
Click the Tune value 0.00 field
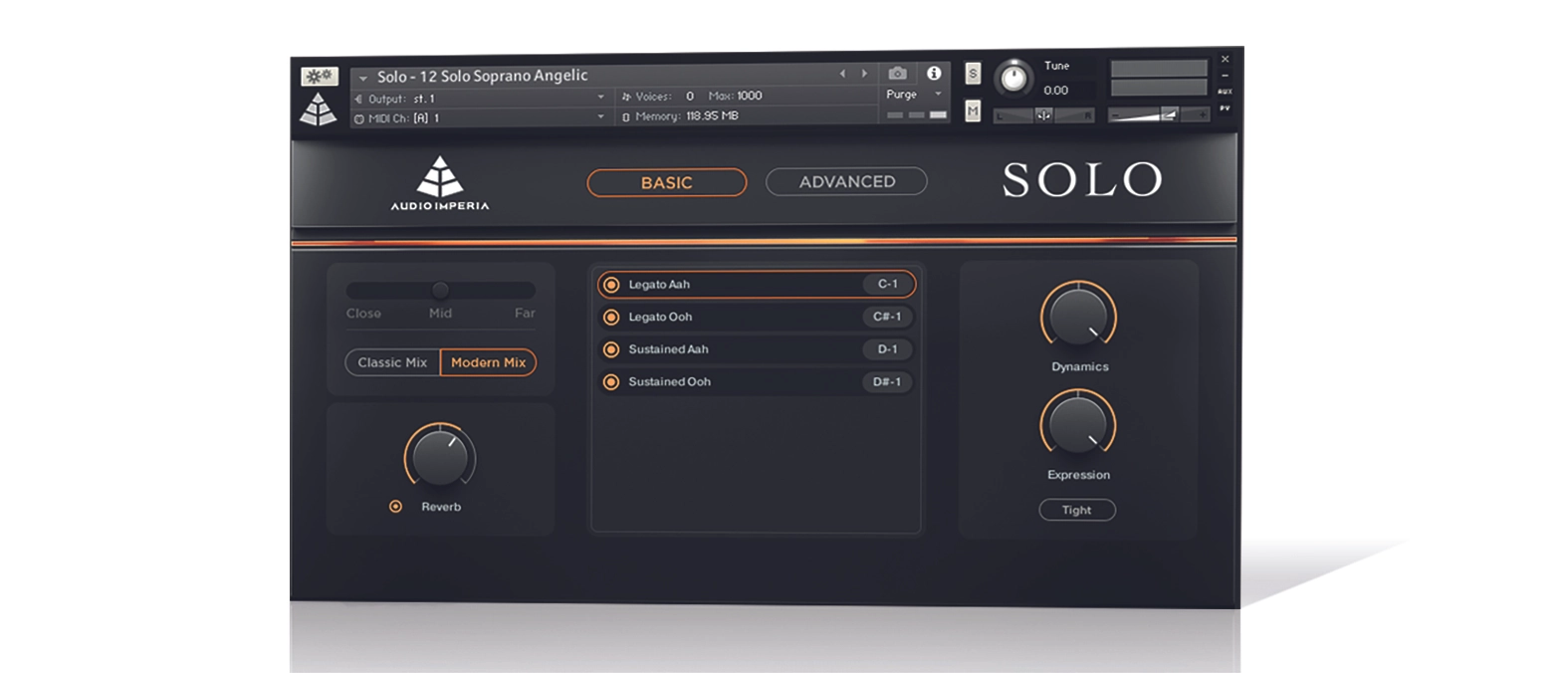coord(1056,91)
